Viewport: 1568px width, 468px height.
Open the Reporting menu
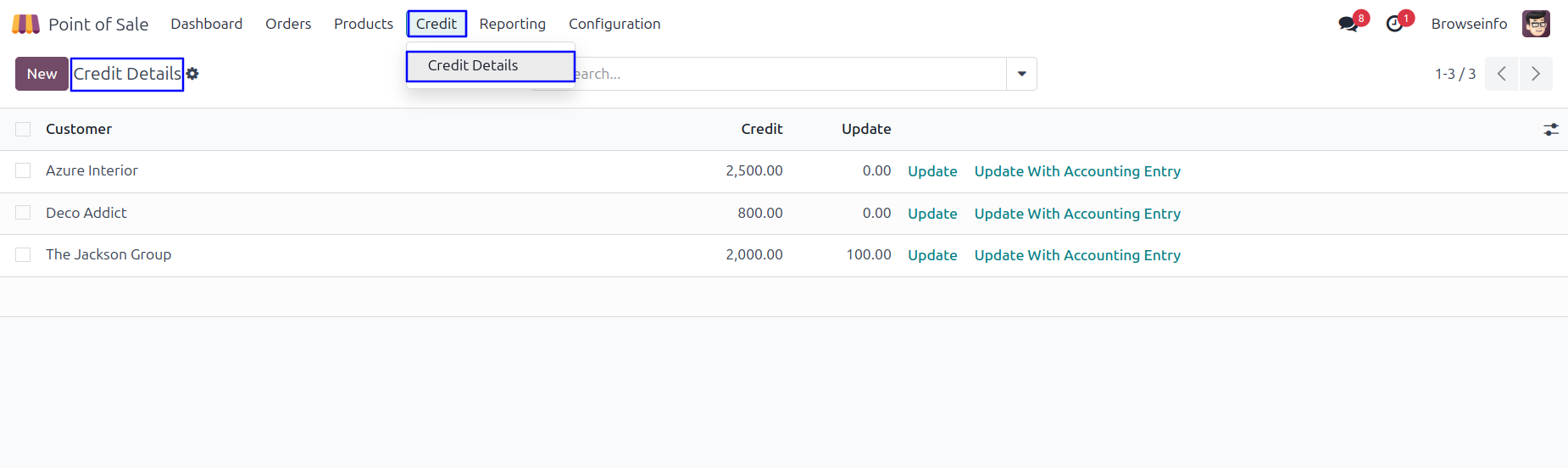pyautogui.click(x=512, y=24)
